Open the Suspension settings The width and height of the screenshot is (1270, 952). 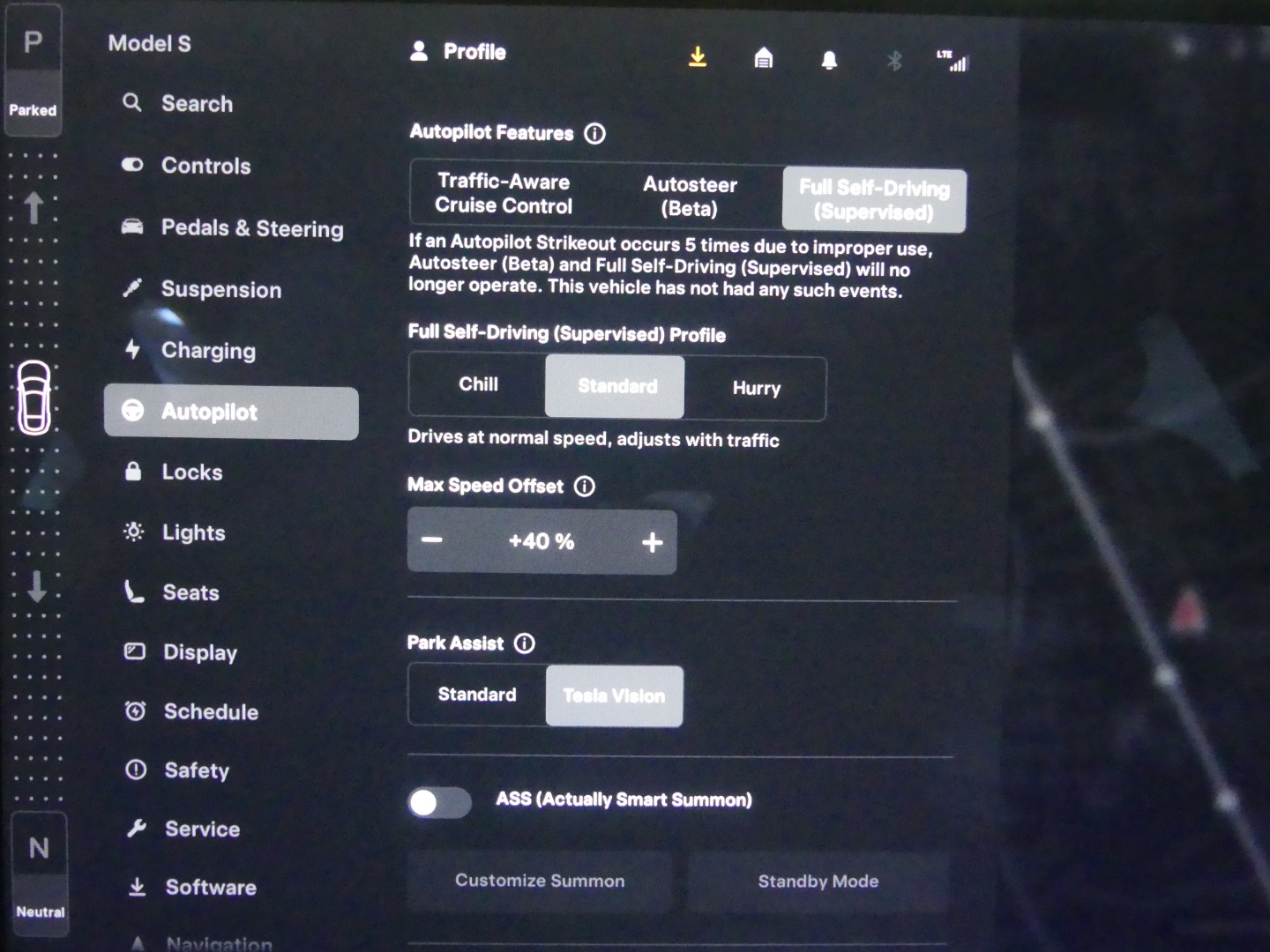(x=202, y=289)
